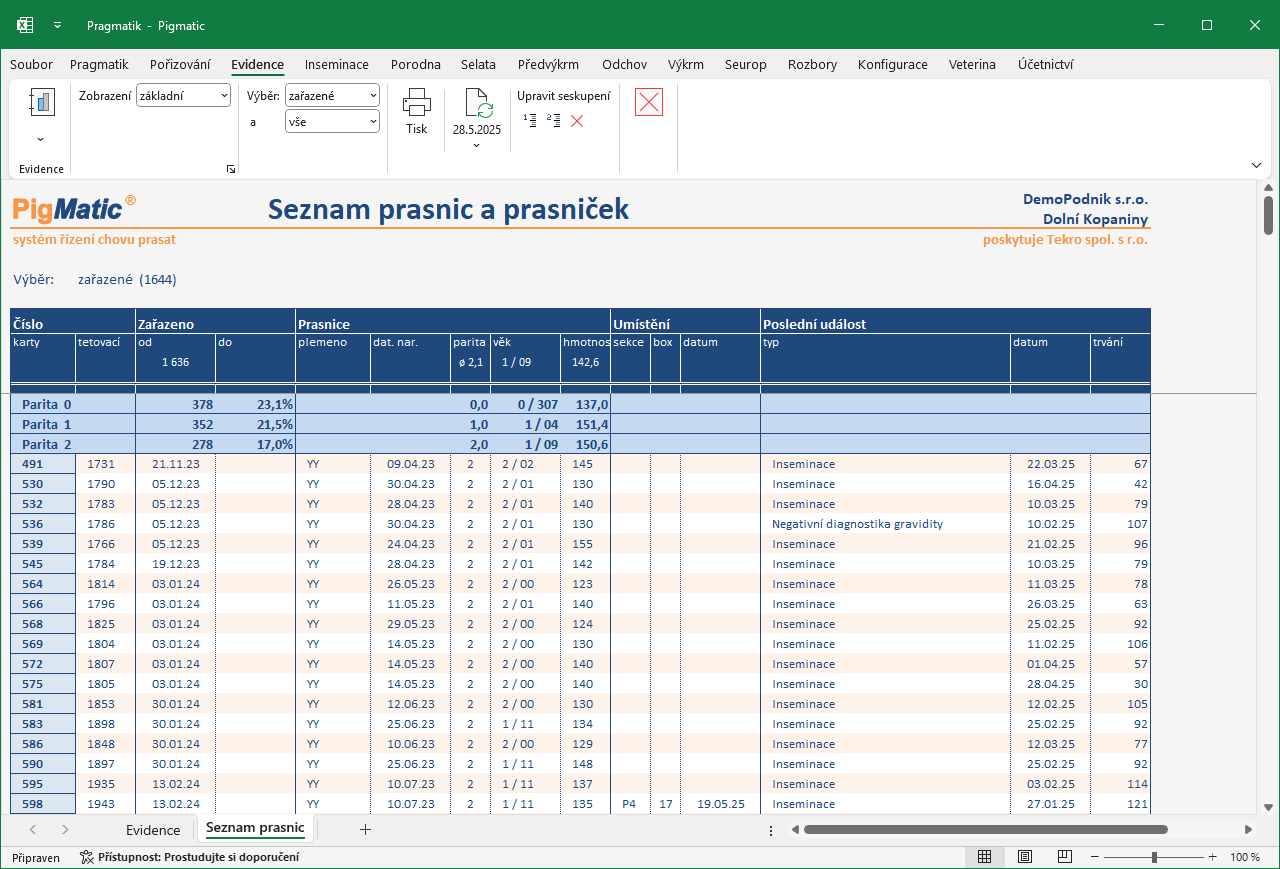Switch to the Evidence sheet tab
The width and height of the screenshot is (1280, 869).
click(x=153, y=830)
